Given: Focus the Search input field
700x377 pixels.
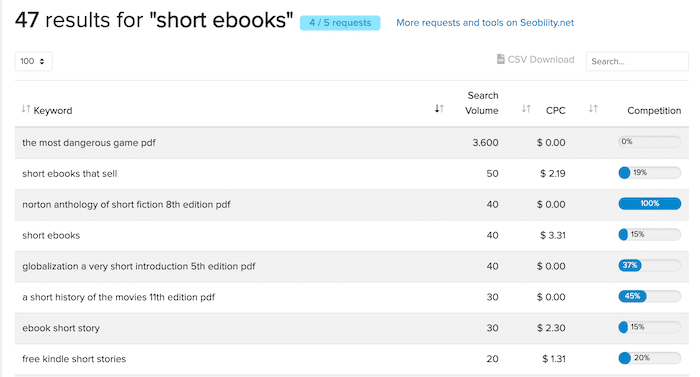Looking at the screenshot, I should (637, 61).
